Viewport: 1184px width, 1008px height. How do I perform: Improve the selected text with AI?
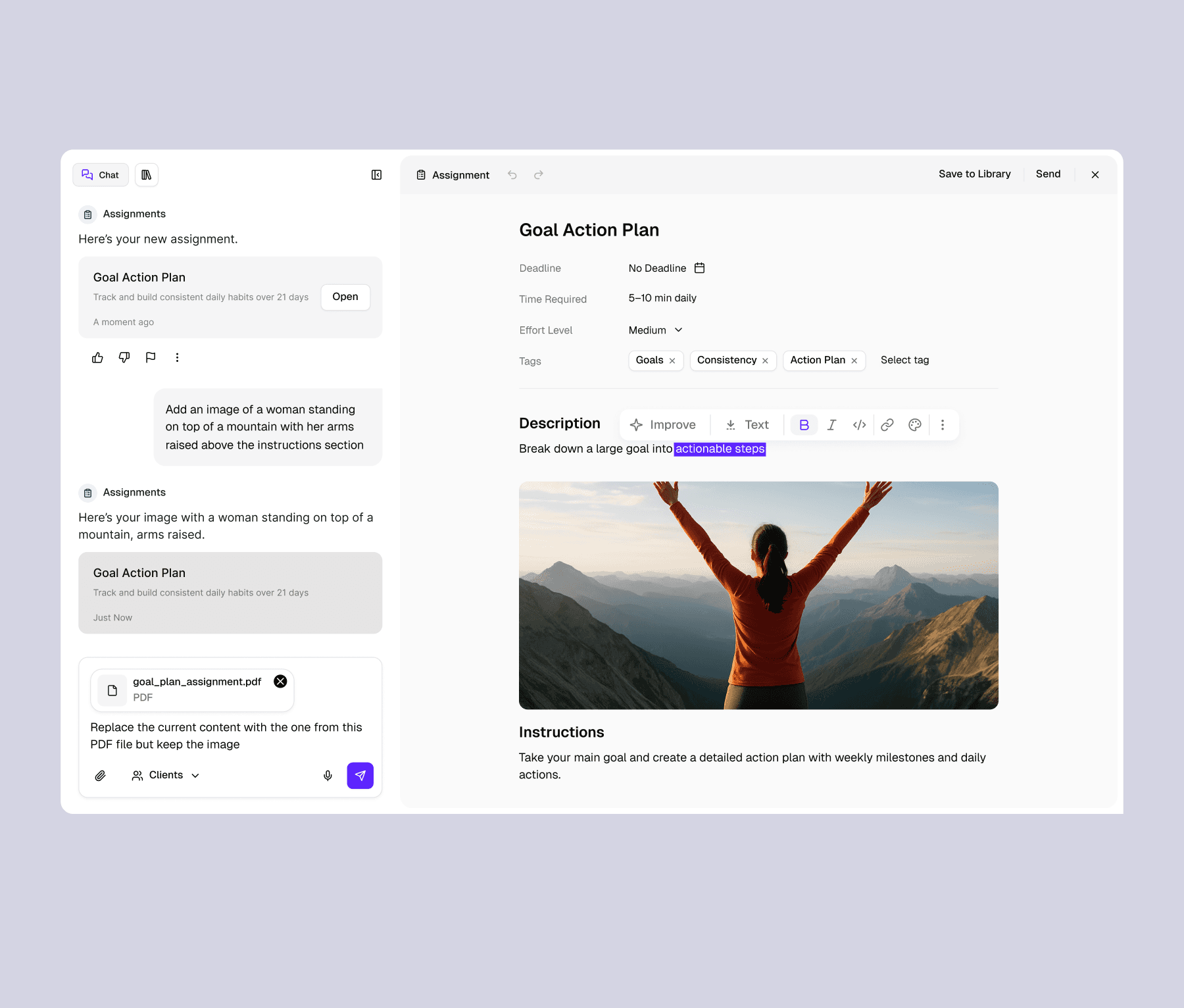point(663,425)
